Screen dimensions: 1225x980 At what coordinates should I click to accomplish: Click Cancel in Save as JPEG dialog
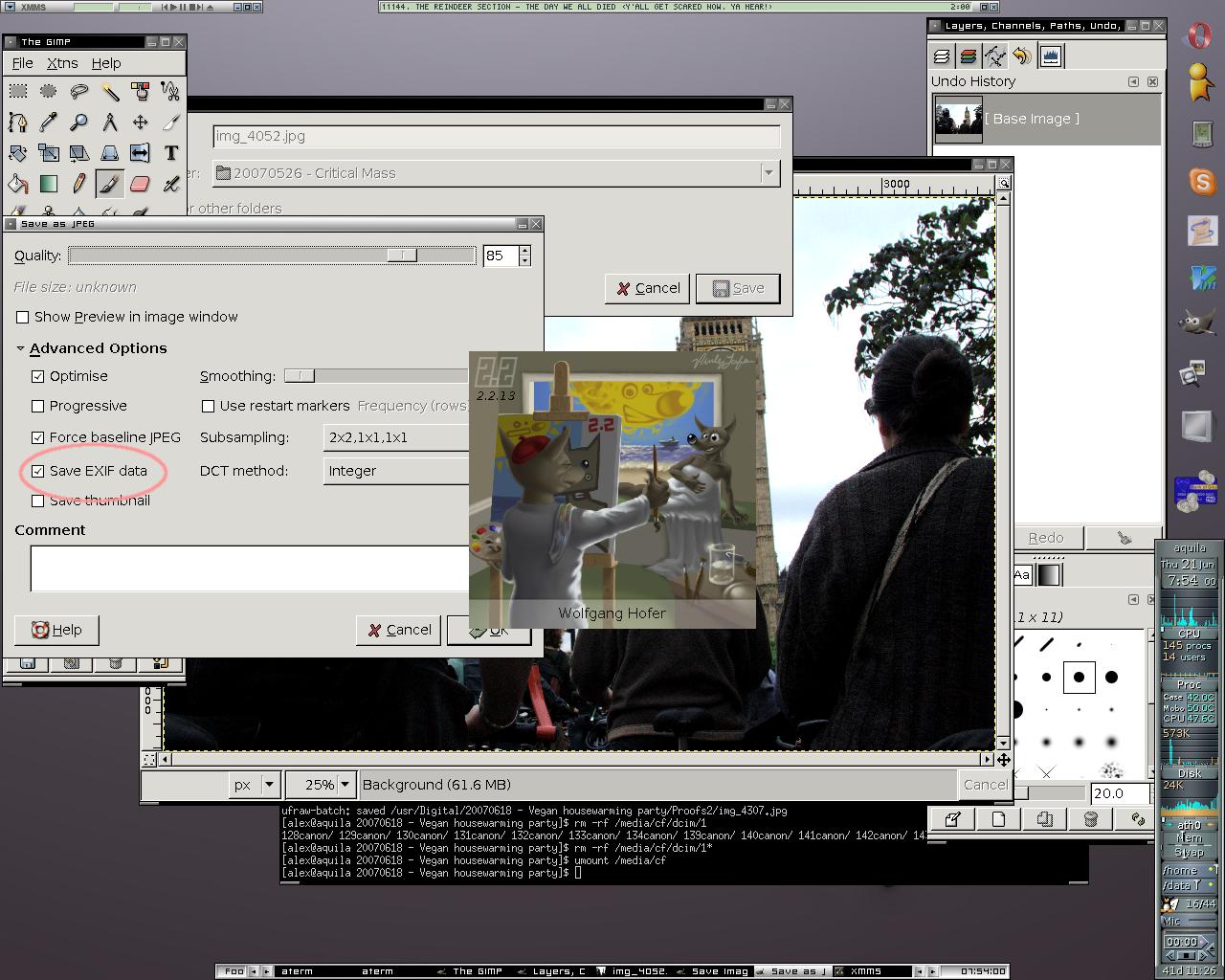[398, 630]
